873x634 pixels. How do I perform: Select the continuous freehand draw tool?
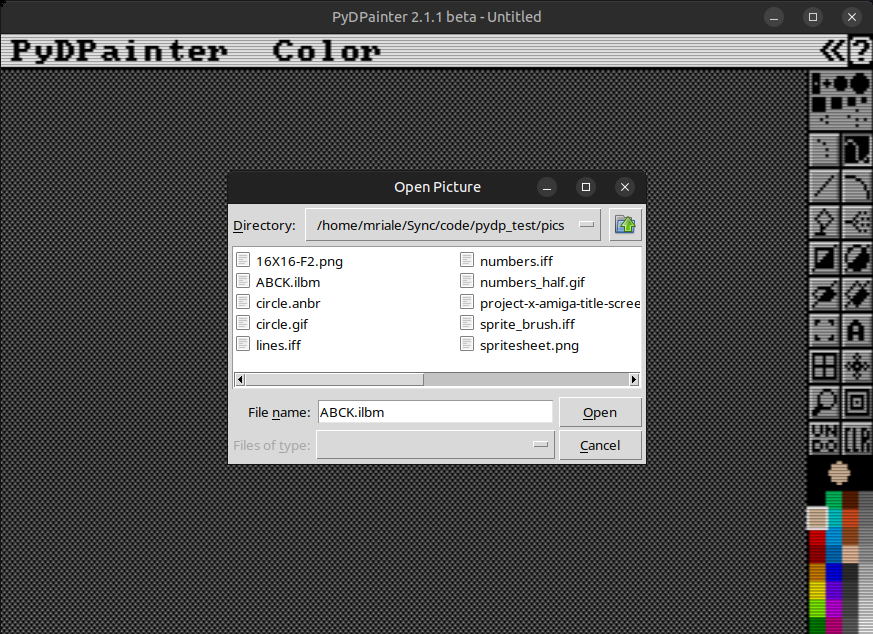point(856,149)
